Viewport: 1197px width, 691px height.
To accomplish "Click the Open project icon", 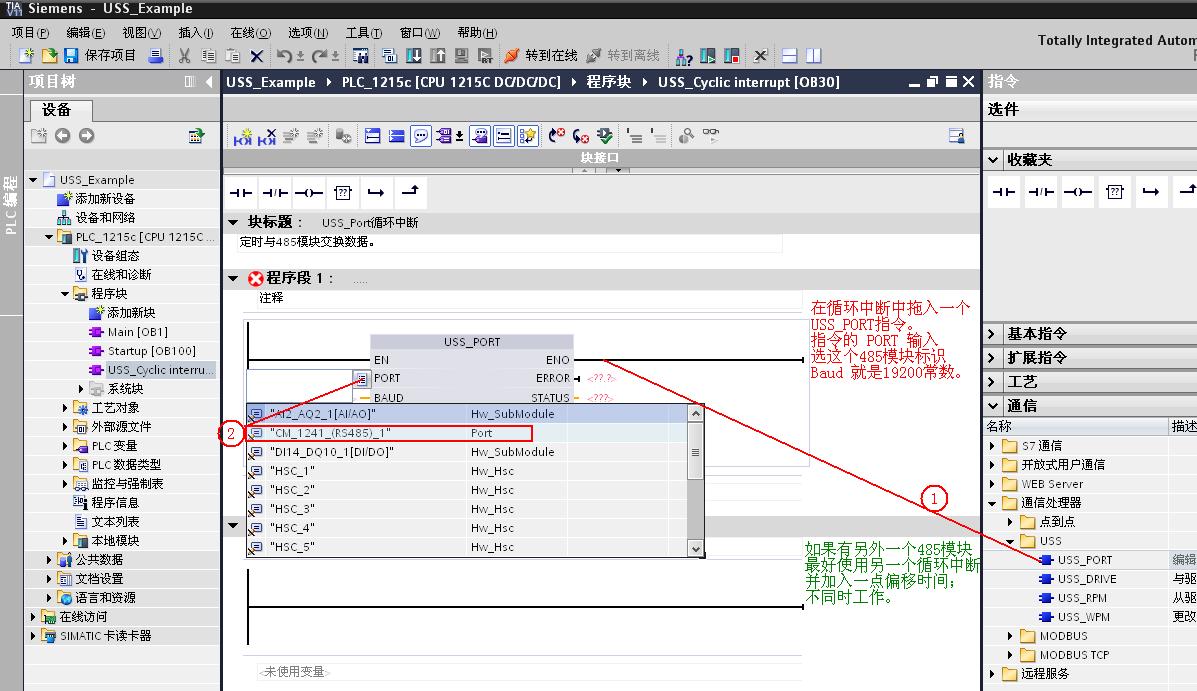I will point(50,56).
